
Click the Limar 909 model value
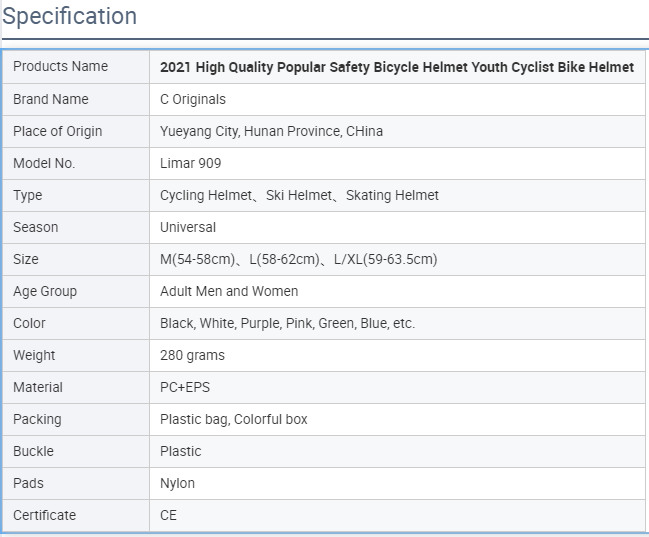[190, 163]
